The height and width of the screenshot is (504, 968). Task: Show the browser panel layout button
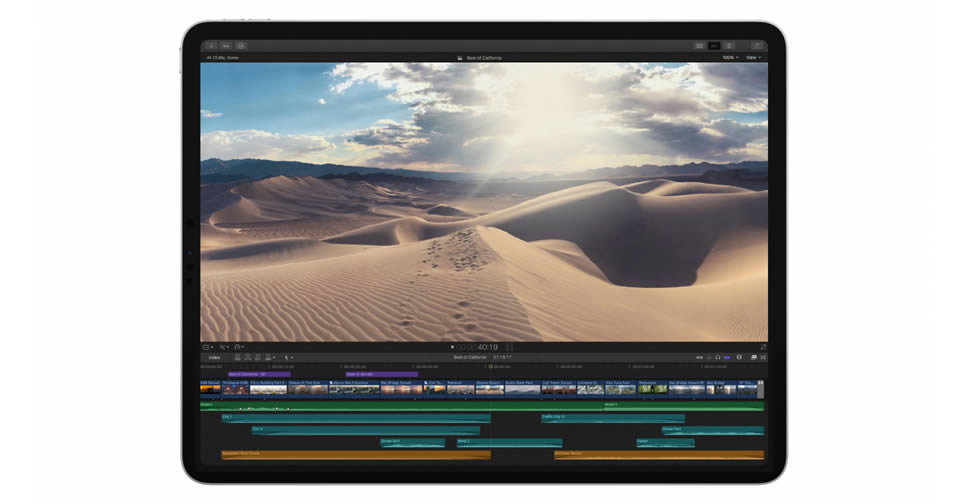click(699, 45)
